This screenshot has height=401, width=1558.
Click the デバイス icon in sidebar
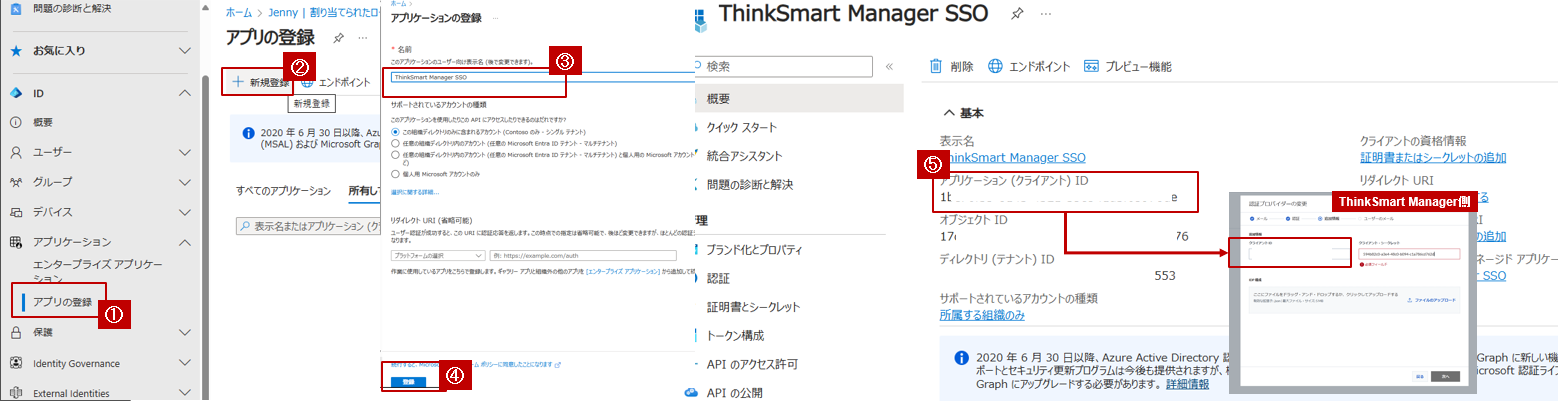[16, 212]
